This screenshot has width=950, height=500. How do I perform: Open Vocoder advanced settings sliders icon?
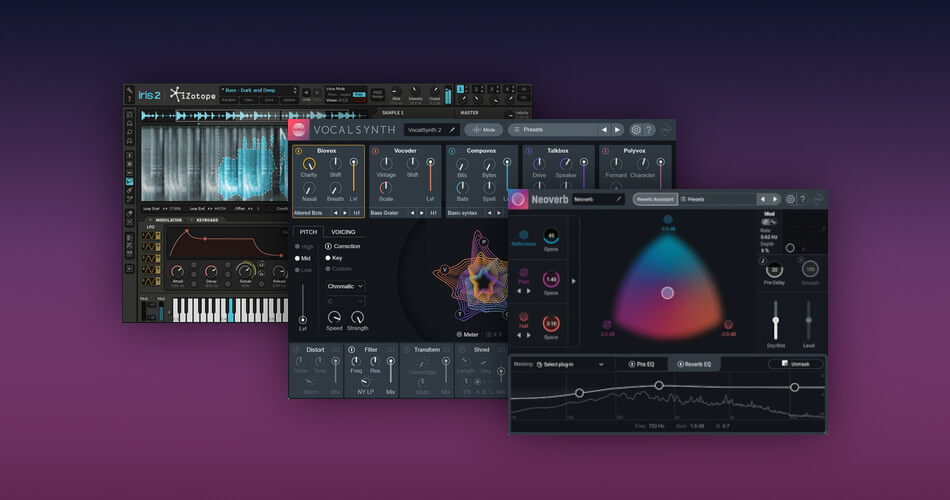point(433,213)
